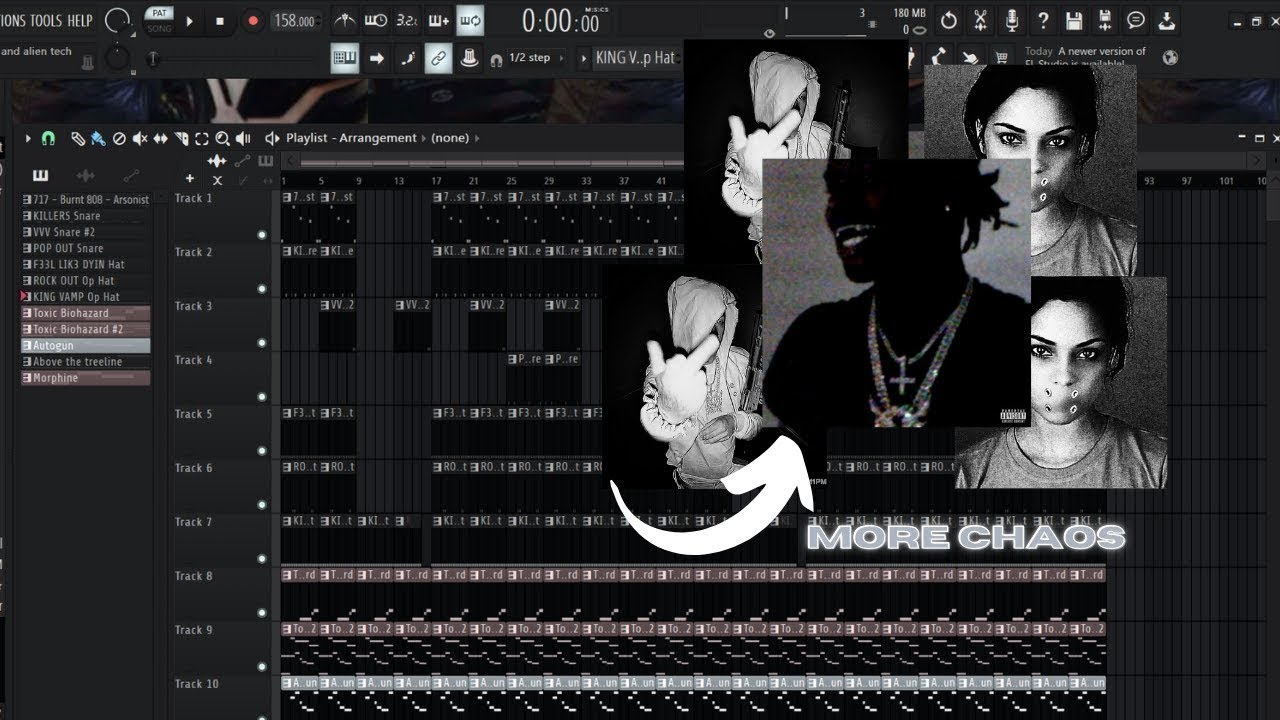This screenshot has width=1280, height=720.
Task: Open the KING V..p Hat pattern selector
Action: tap(636, 58)
